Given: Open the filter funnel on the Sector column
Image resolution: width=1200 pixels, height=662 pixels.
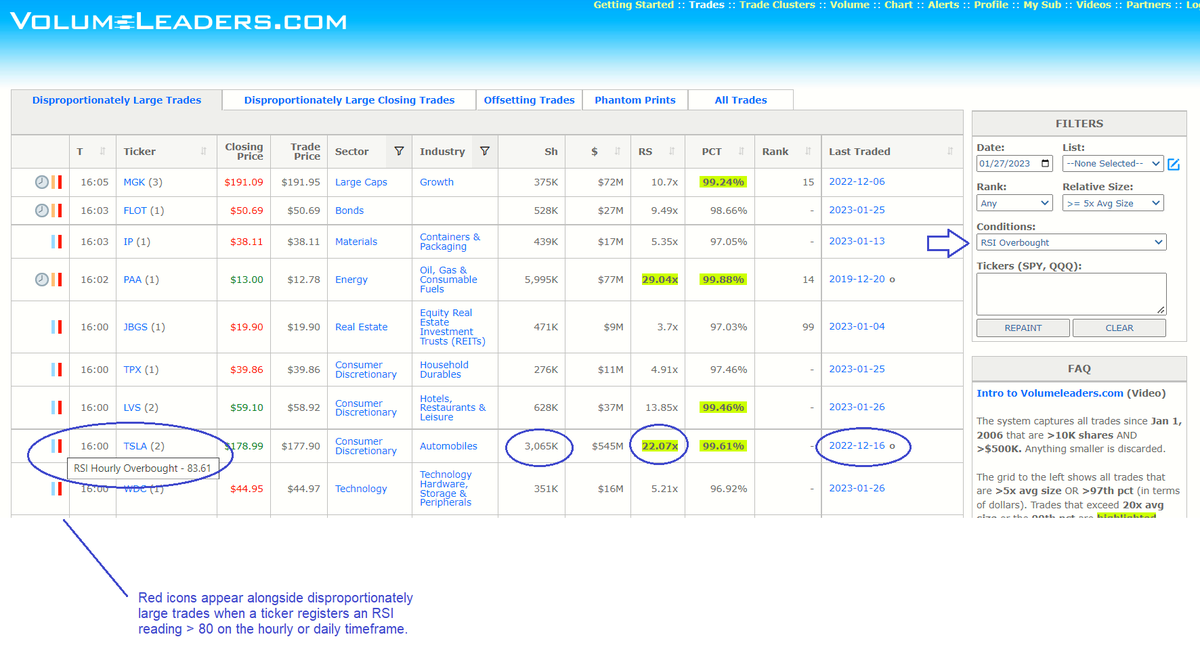Looking at the screenshot, I should click(399, 150).
